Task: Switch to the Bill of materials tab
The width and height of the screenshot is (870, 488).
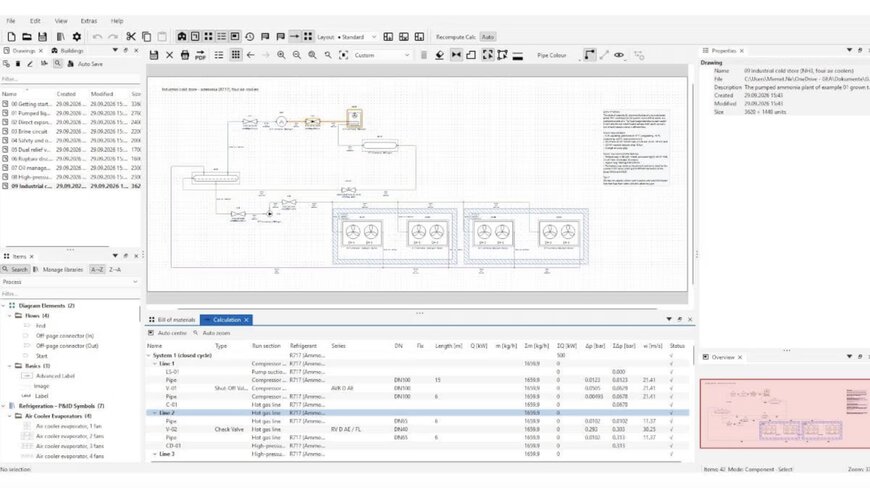Action: (172, 320)
